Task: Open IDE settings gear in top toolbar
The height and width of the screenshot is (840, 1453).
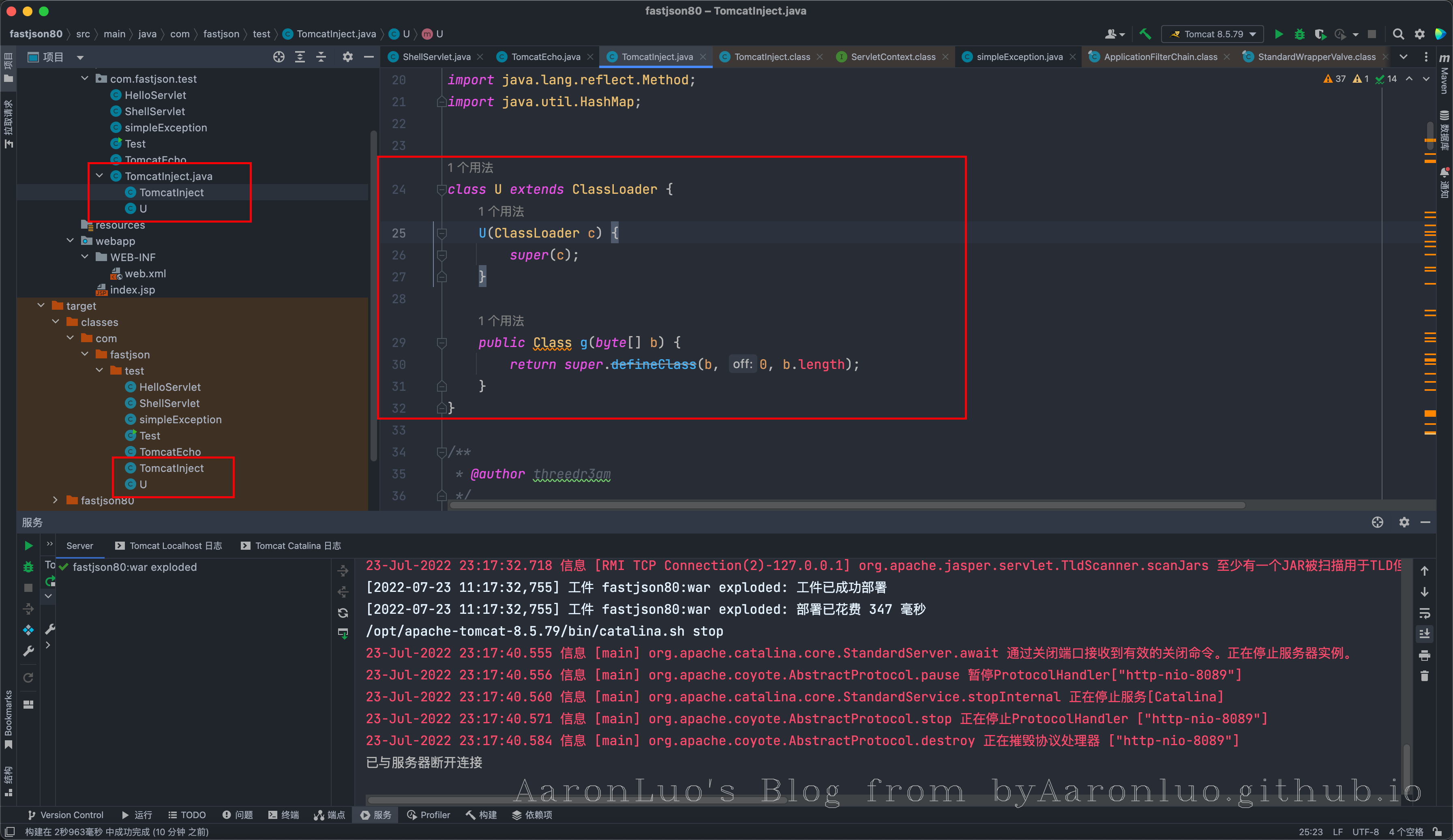Action: pyautogui.click(x=1420, y=34)
